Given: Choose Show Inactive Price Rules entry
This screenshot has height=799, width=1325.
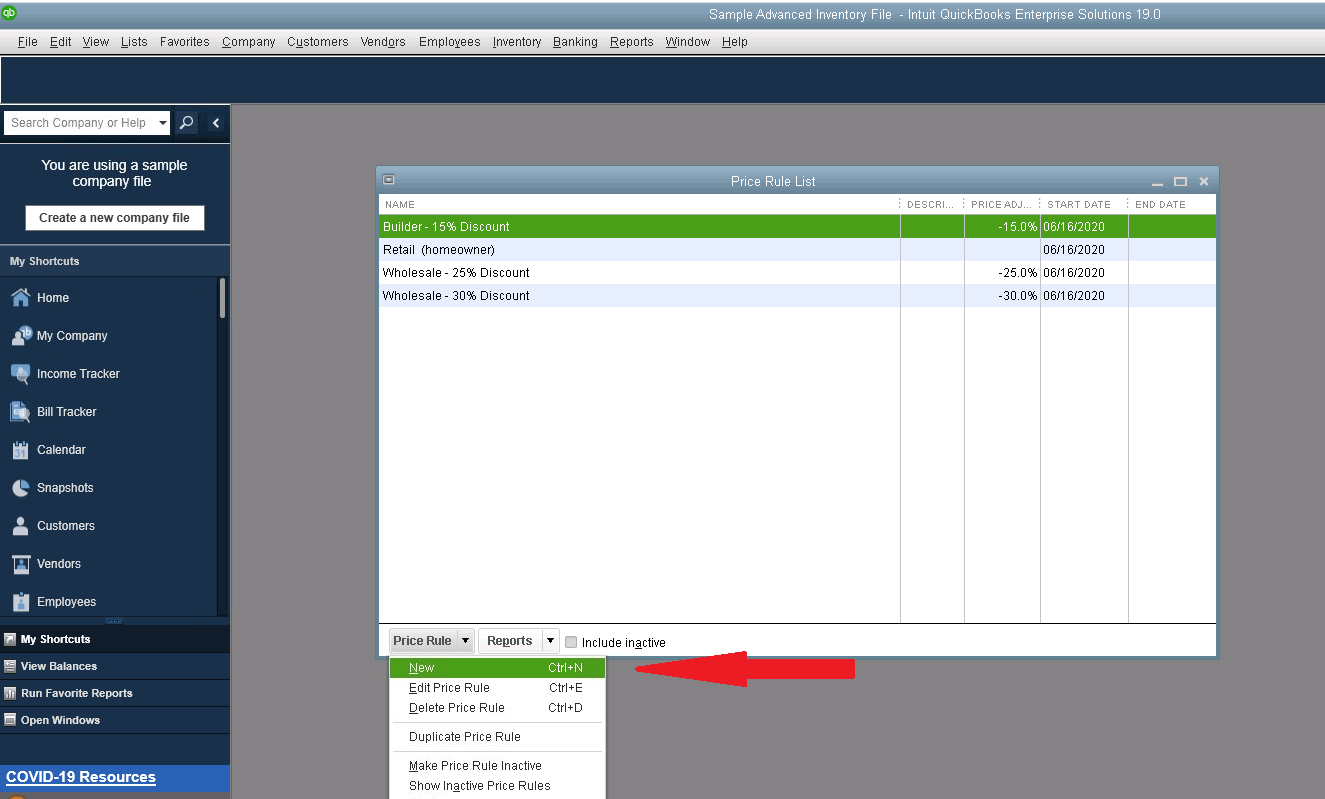Looking at the screenshot, I should click(x=497, y=786).
